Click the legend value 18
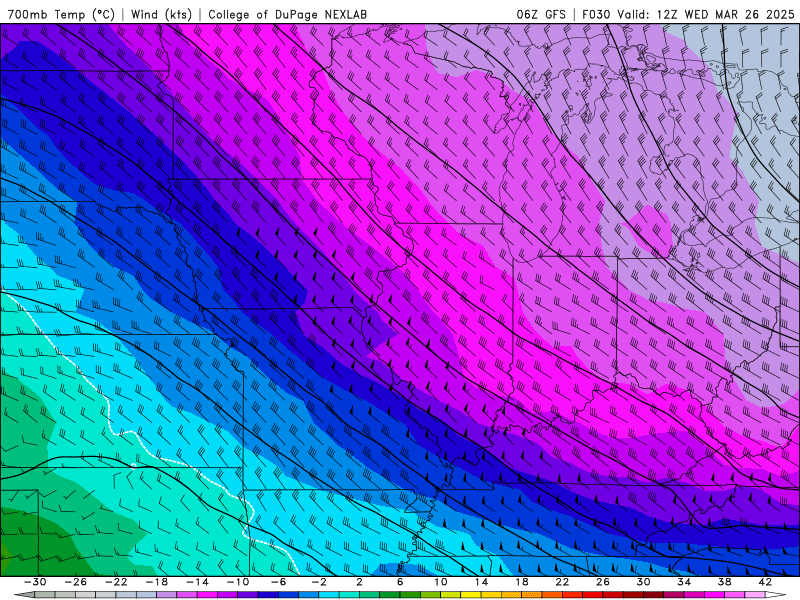800x600 pixels. coord(522,582)
